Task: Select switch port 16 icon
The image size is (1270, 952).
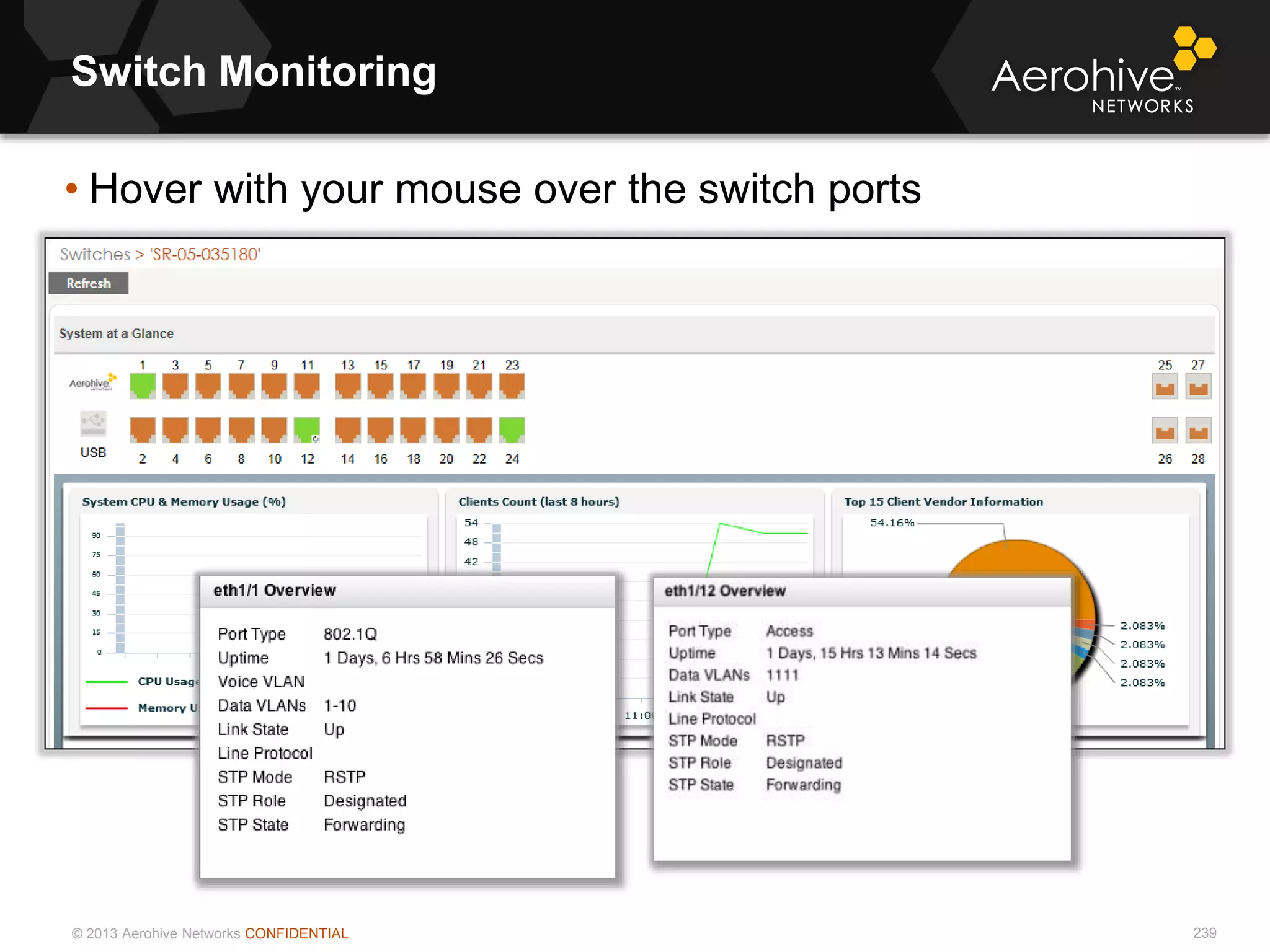Action: tap(381, 430)
